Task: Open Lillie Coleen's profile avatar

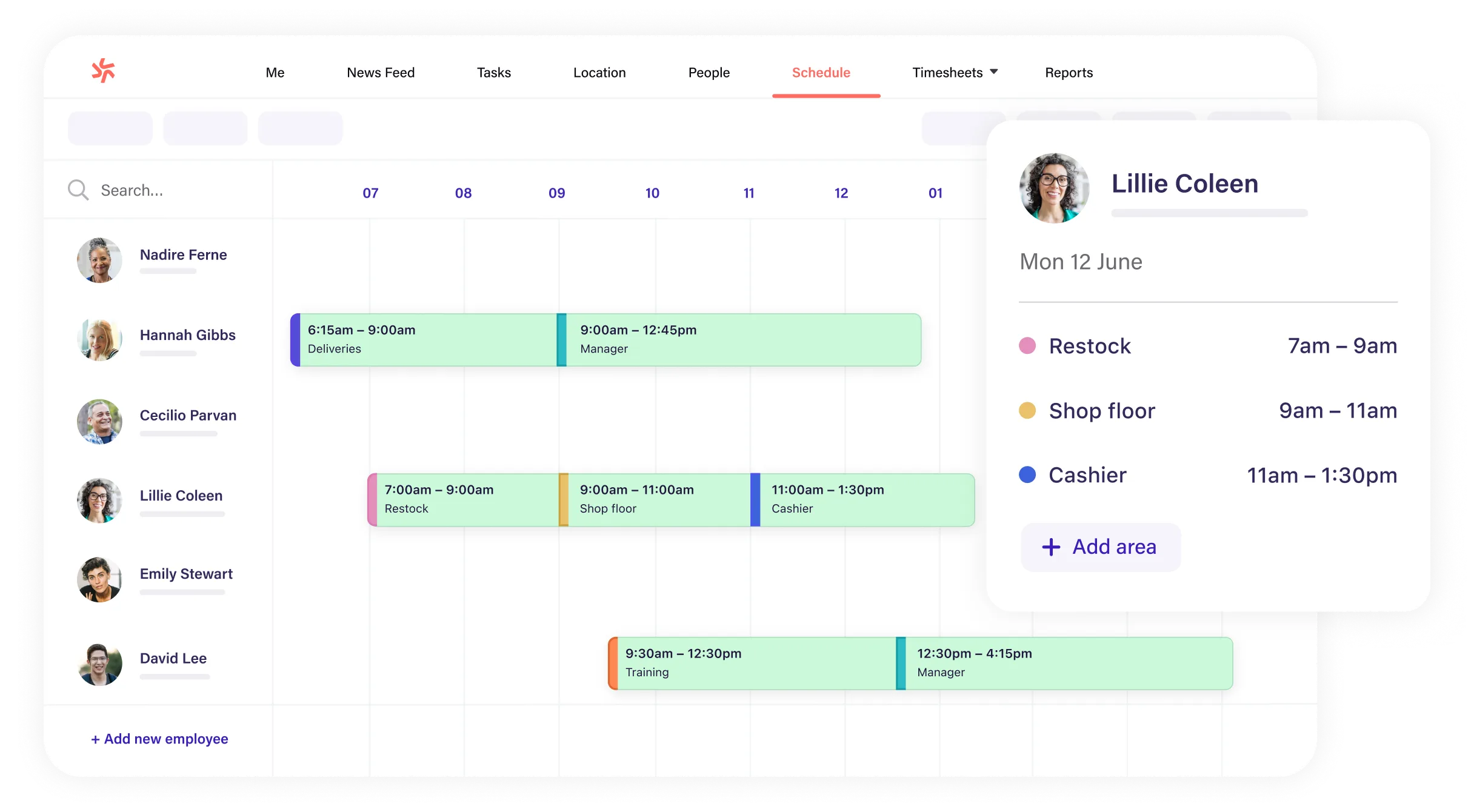Action: click(x=1054, y=188)
